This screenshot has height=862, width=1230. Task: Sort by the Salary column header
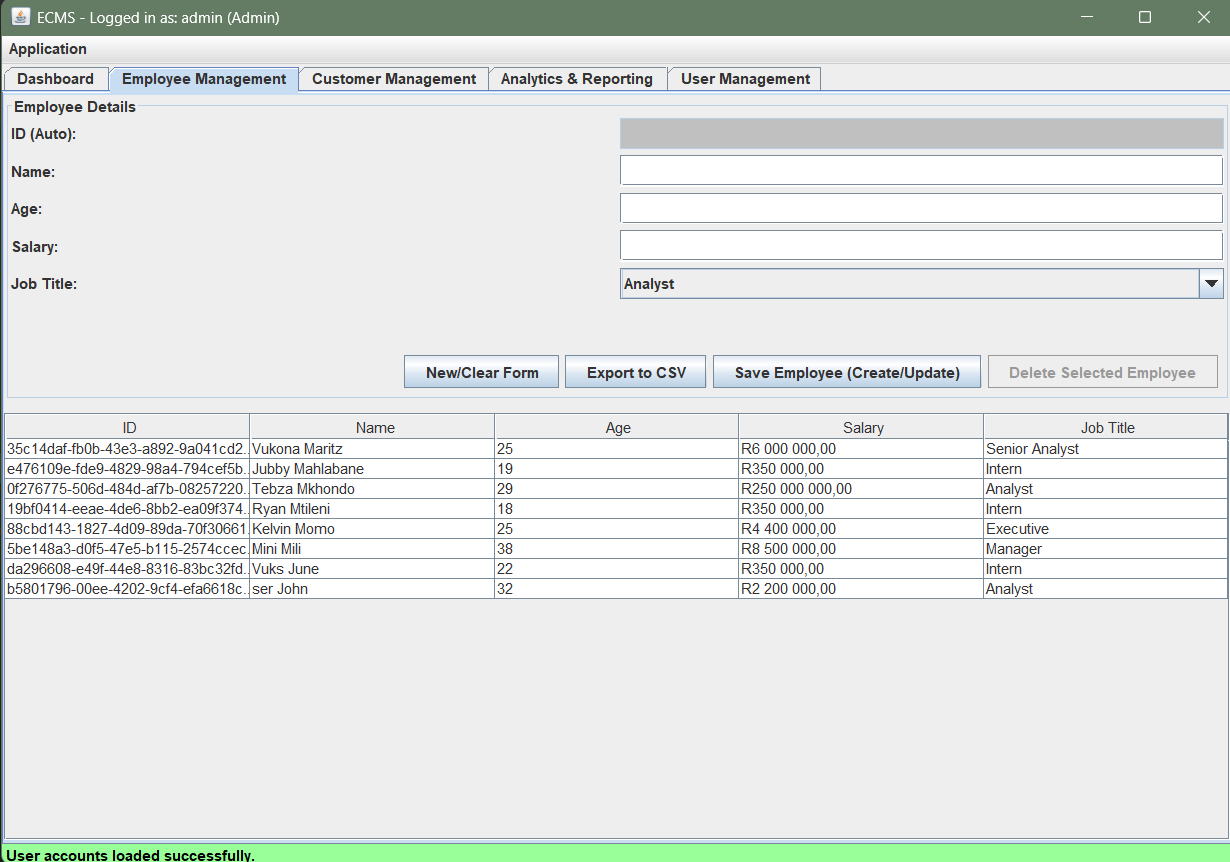[x=862, y=427]
